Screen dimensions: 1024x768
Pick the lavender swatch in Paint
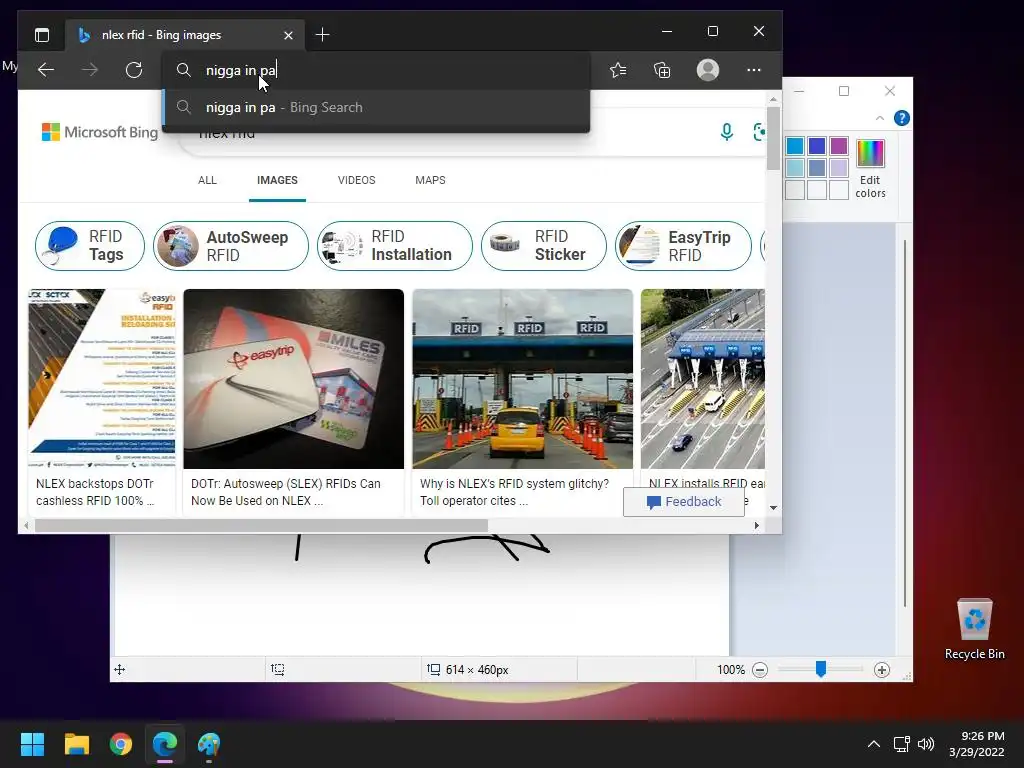(x=839, y=168)
